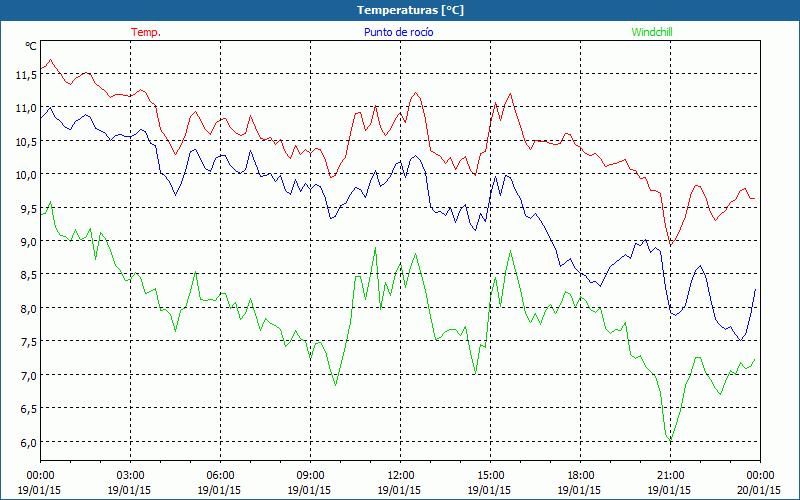Click the °C unit label on axis
This screenshot has width=800, height=500.
pyautogui.click(x=31, y=46)
